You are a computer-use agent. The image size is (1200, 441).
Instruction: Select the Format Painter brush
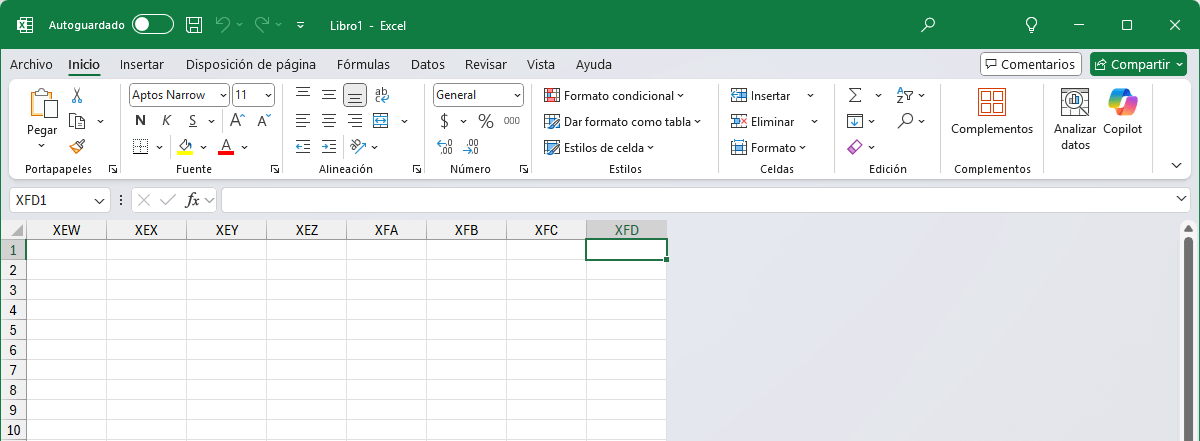pyautogui.click(x=77, y=146)
